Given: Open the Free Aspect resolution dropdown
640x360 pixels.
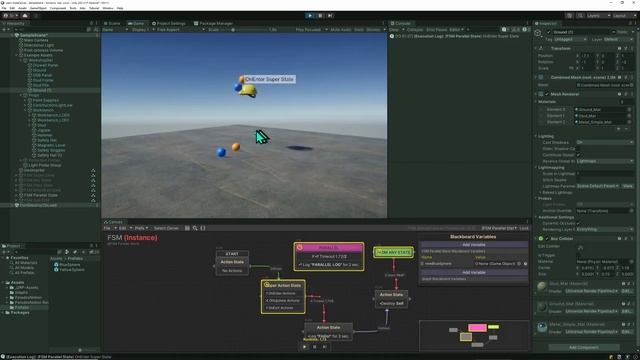Looking at the screenshot, I should point(180,29).
